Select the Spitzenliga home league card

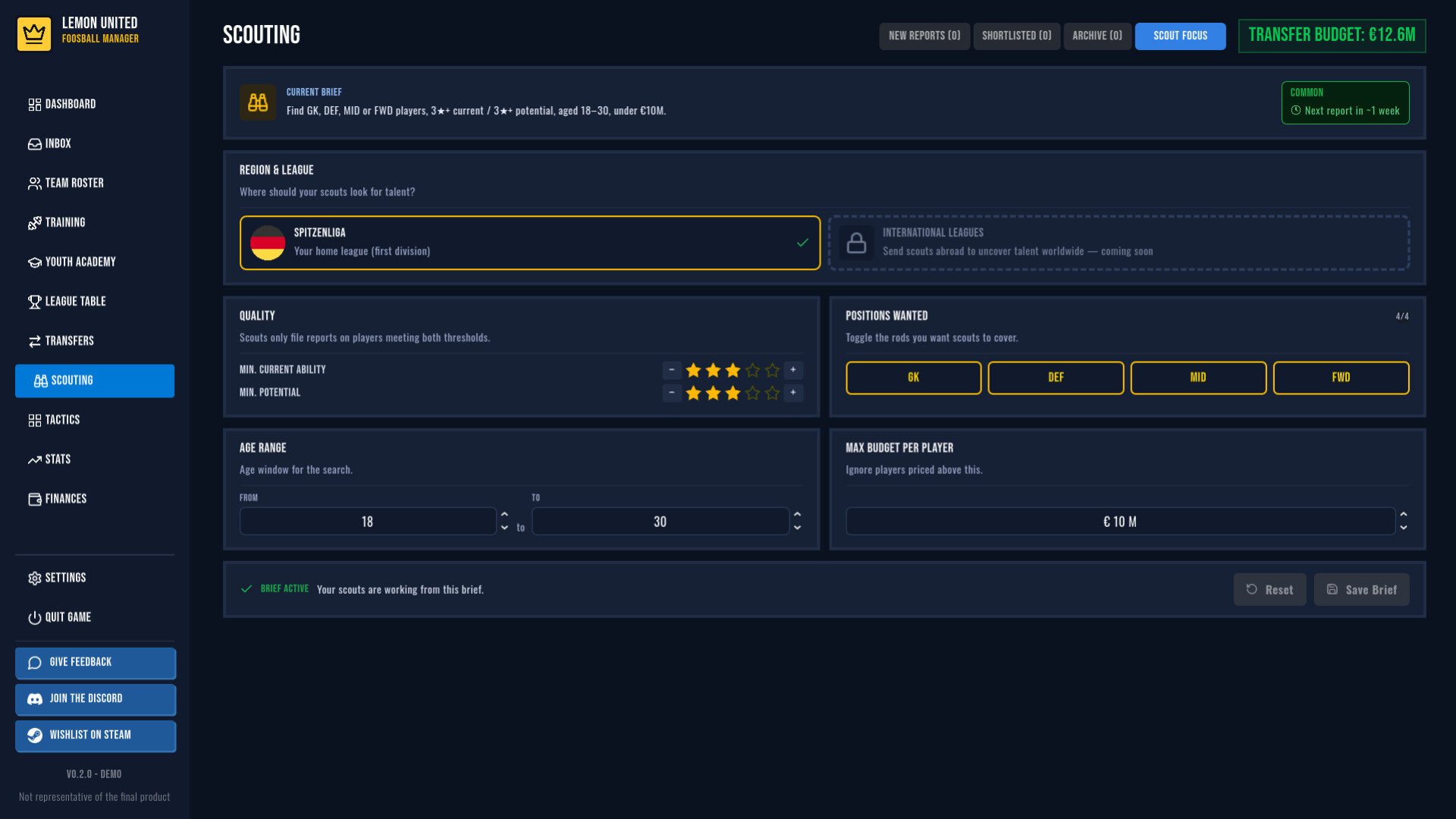(x=530, y=243)
